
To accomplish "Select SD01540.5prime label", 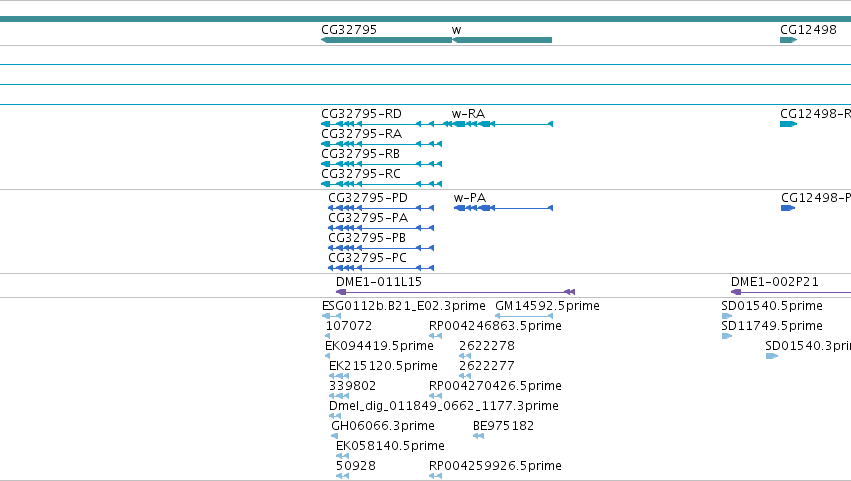I will (772, 306).
